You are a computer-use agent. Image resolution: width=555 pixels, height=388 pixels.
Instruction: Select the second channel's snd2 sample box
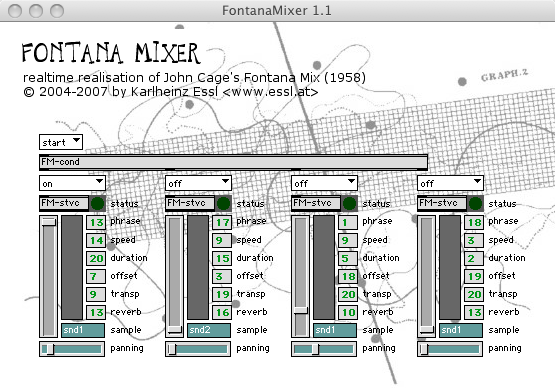coord(209,330)
